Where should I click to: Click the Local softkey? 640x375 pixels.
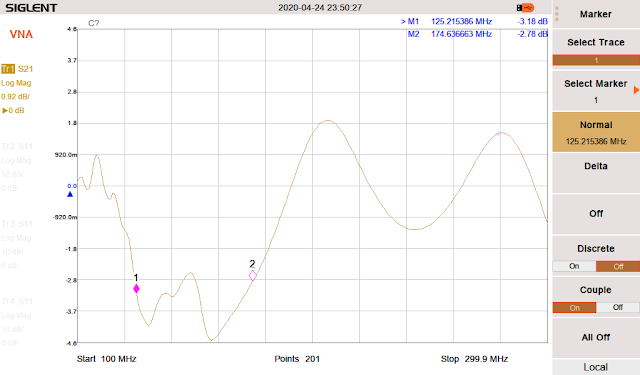(596, 367)
